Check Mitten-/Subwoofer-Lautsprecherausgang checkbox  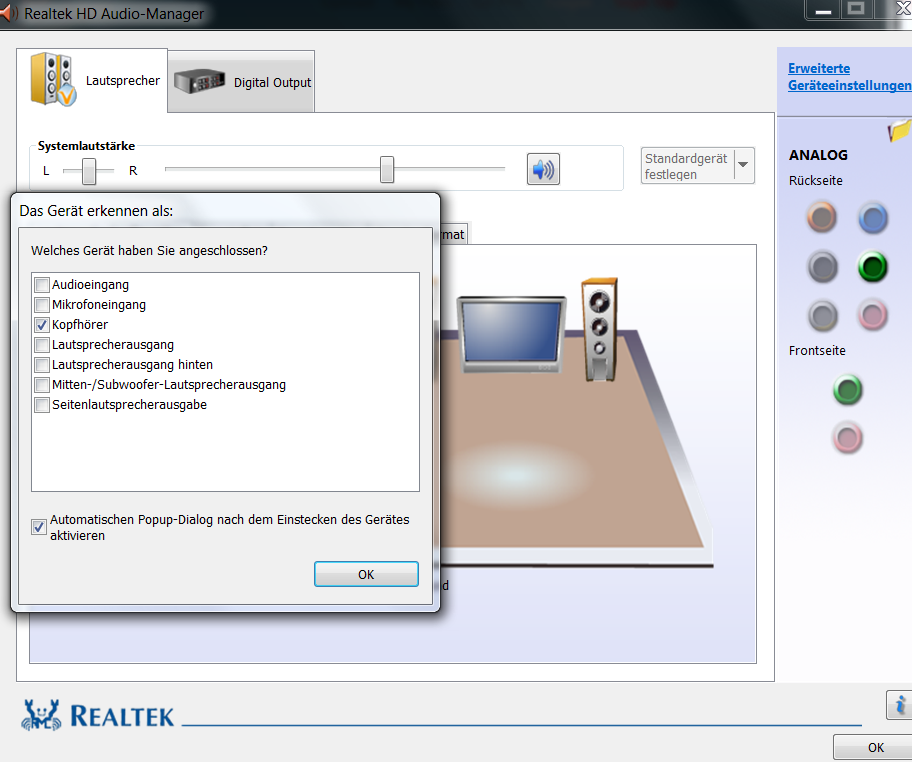pyautogui.click(x=42, y=384)
